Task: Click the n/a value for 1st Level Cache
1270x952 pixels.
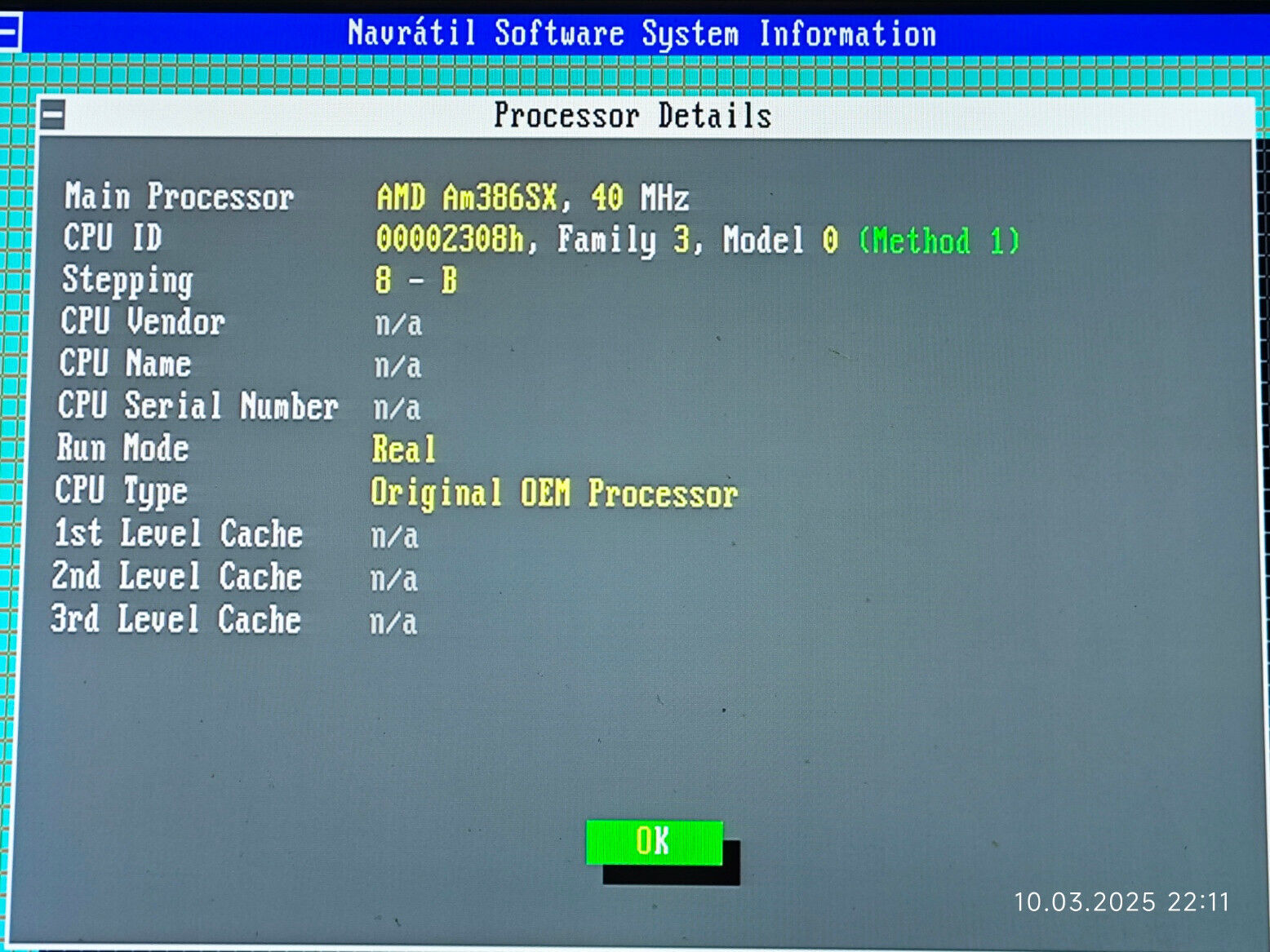Action: pos(395,537)
